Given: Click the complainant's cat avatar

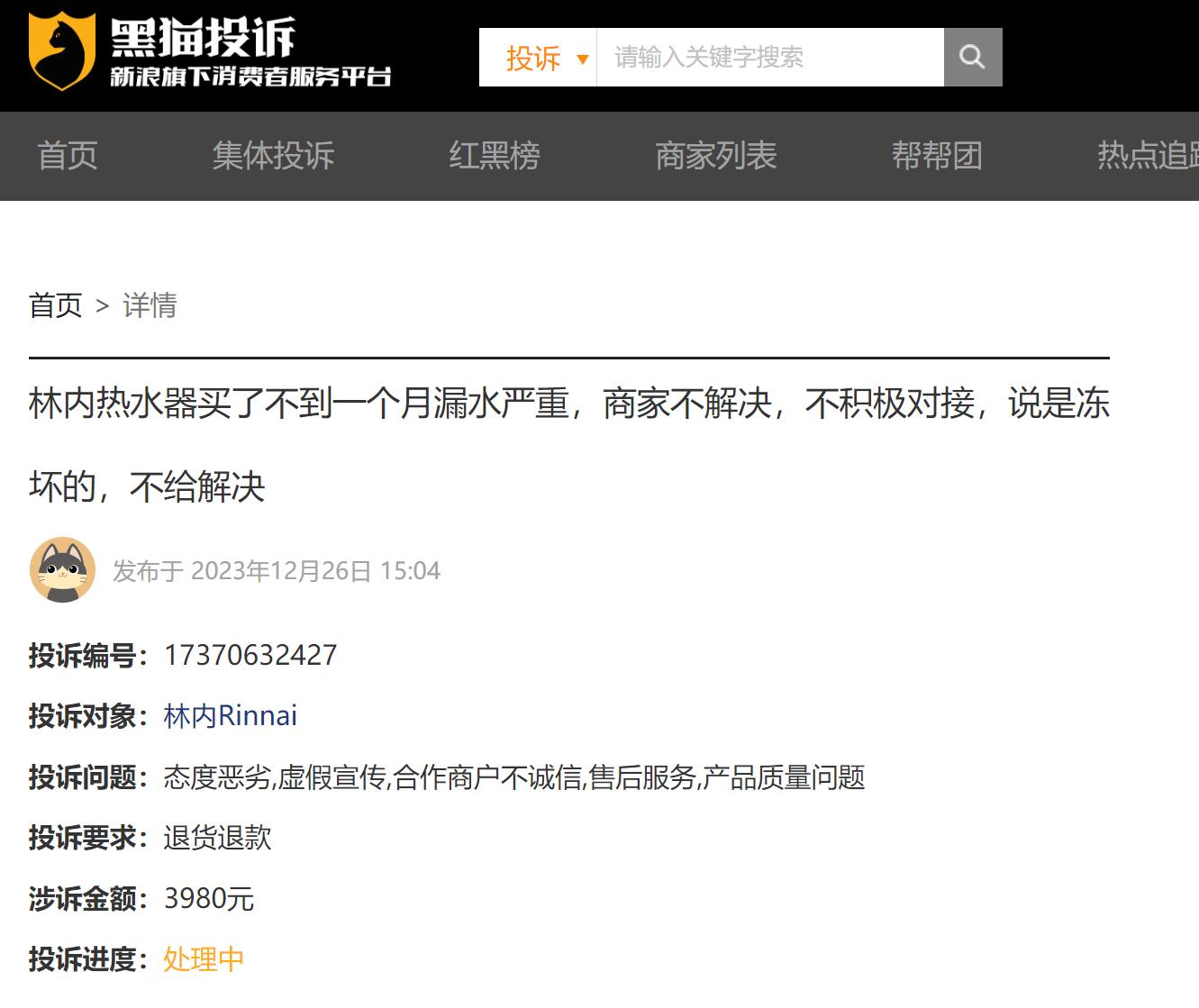Looking at the screenshot, I should (62, 570).
